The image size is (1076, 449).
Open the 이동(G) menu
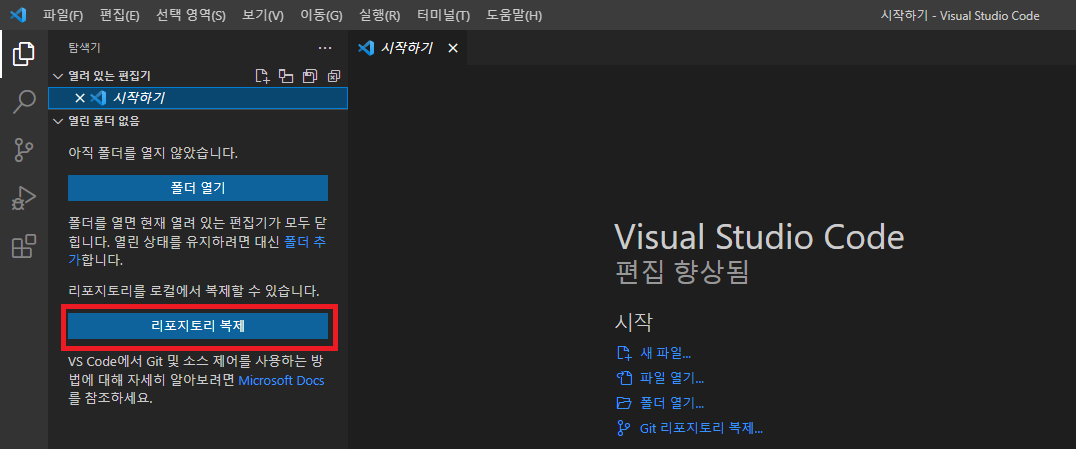321,15
